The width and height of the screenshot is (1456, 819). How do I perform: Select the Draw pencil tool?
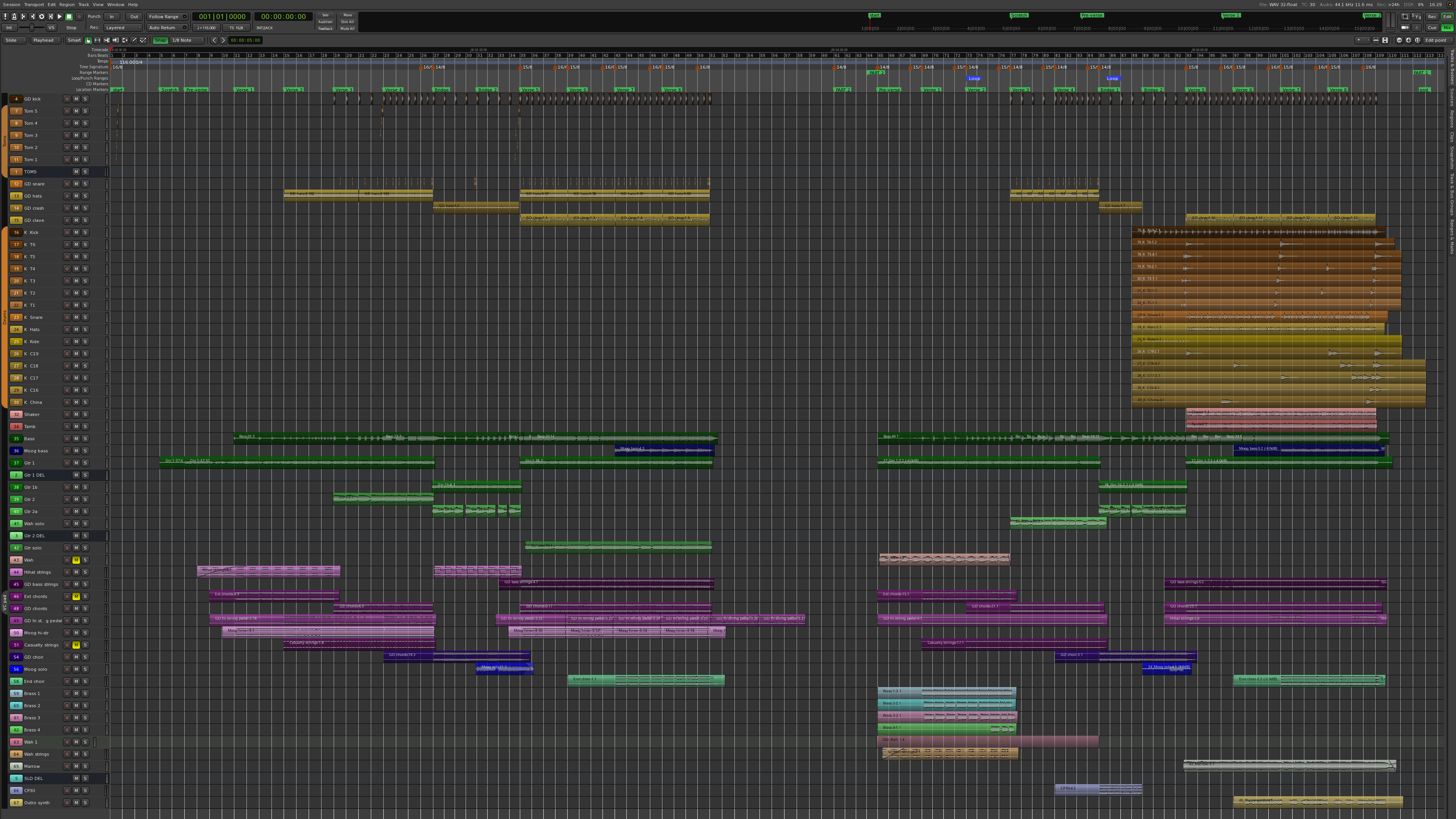click(x=134, y=40)
